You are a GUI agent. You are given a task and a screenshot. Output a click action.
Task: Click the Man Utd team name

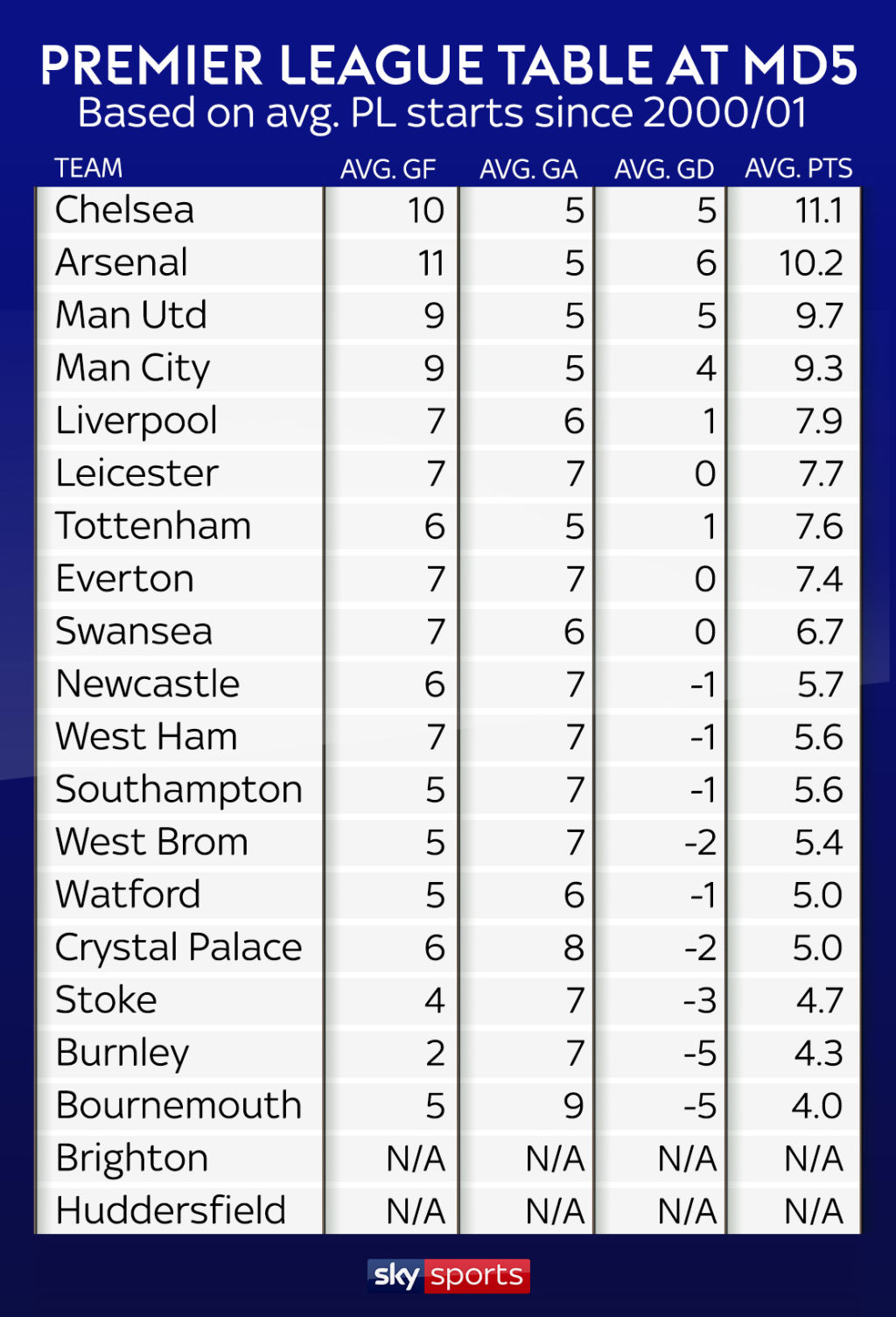coord(131,315)
